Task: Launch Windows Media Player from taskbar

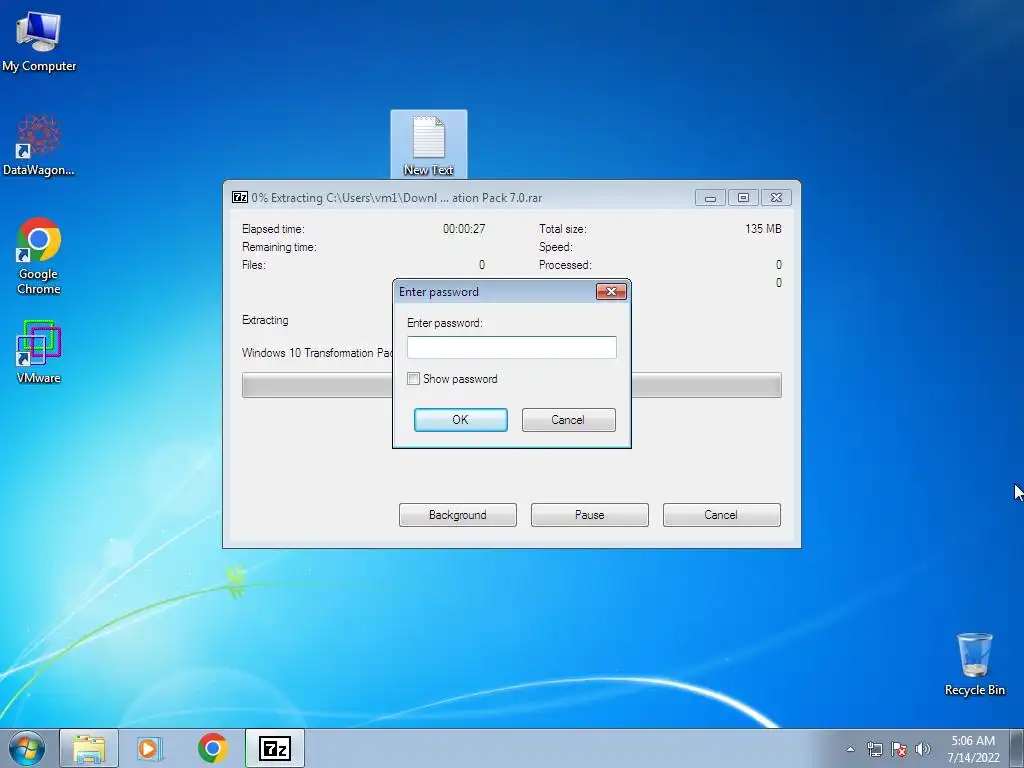Action: (150, 748)
